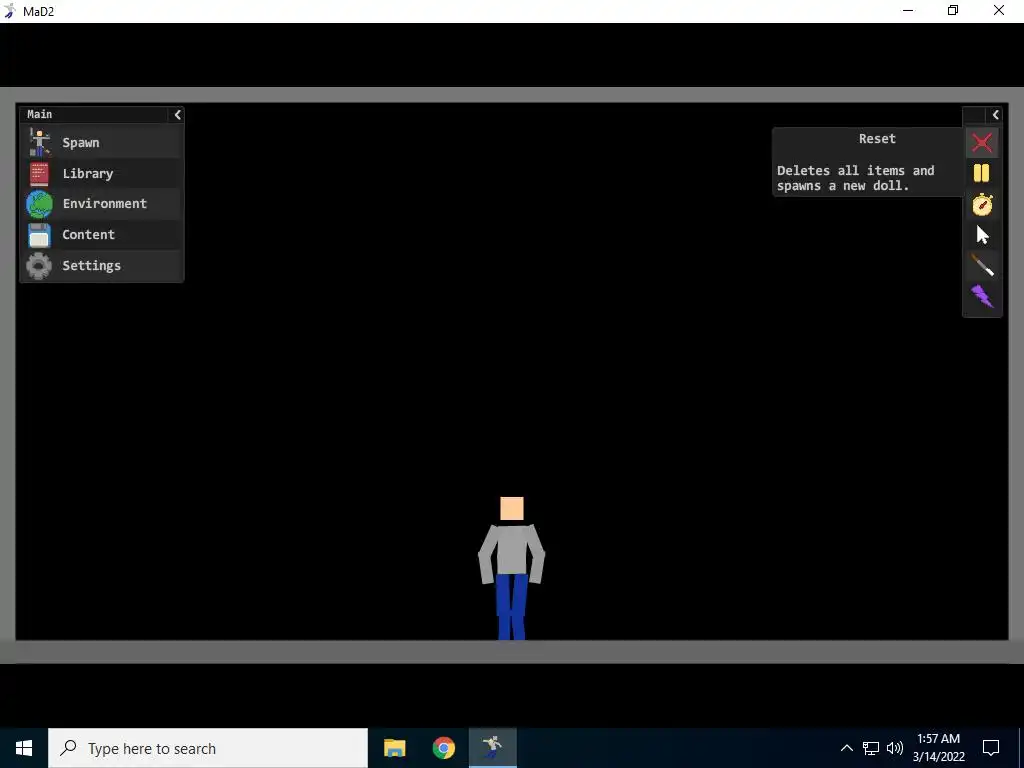Viewport: 1024px width, 768px height.
Task: Click the Environment globe icon
Action: 39,204
